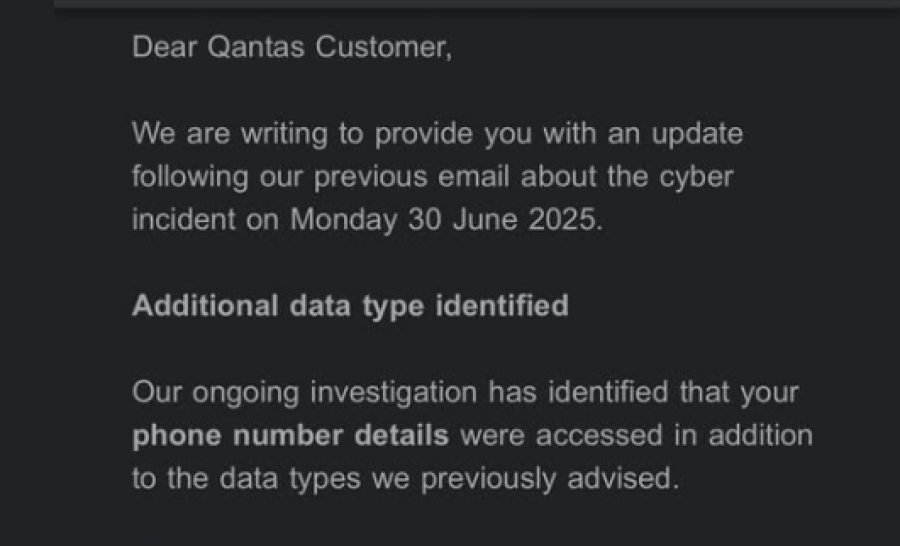Click the word "Monday" in the email
Viewport: 900px width, 546px height.
tap(343, 220)
